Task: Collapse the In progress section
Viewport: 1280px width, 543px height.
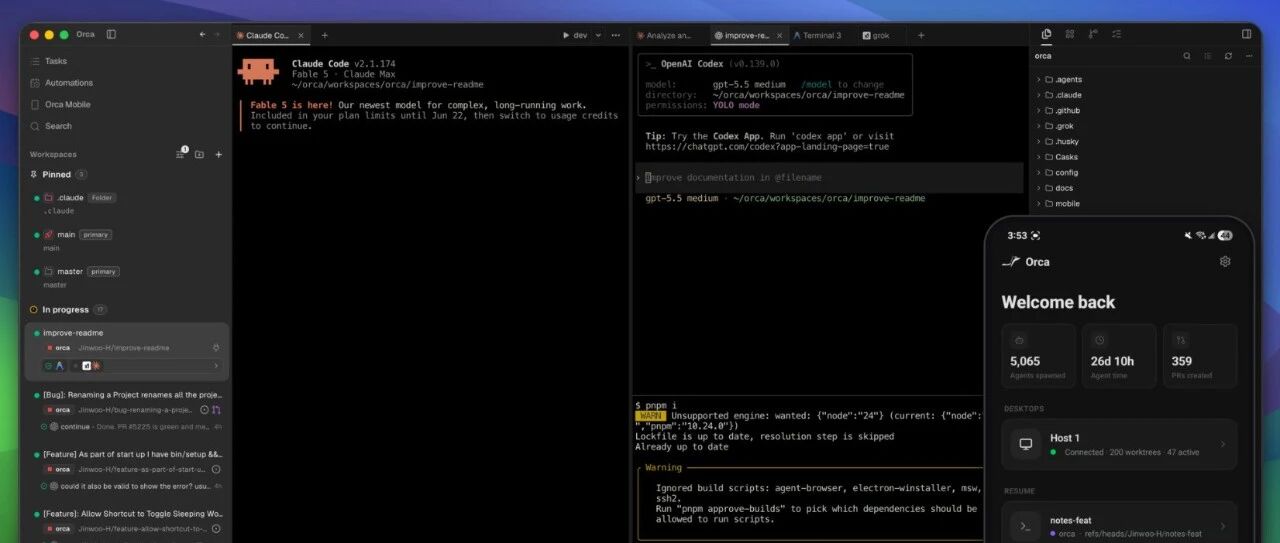Action: (67, 310)
